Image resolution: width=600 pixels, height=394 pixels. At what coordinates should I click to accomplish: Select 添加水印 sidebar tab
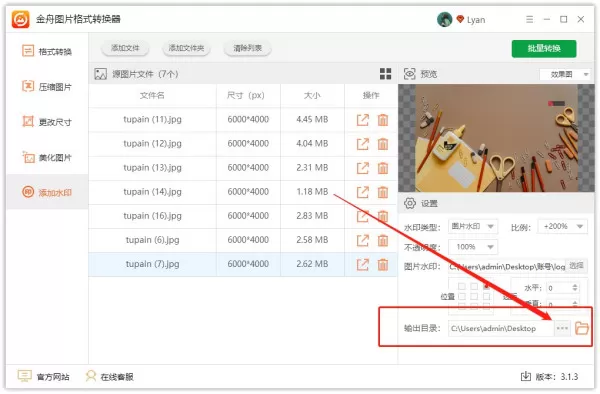pyautogui.click(x=47, y=192)
